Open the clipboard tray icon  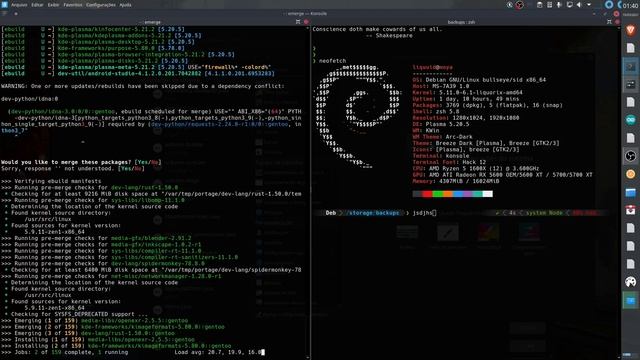(540, 5)
